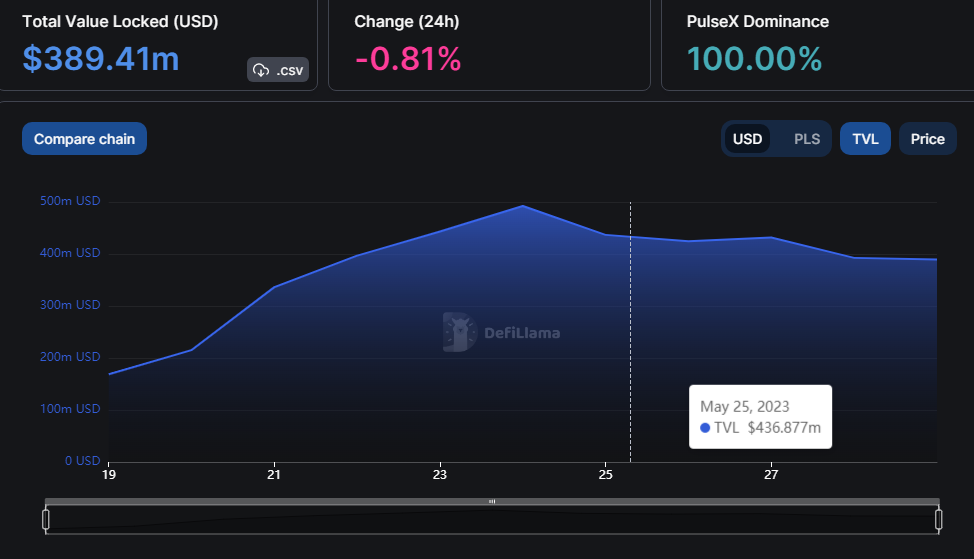
Task: Click the 0 USD axis label
Action: point(83,461)
